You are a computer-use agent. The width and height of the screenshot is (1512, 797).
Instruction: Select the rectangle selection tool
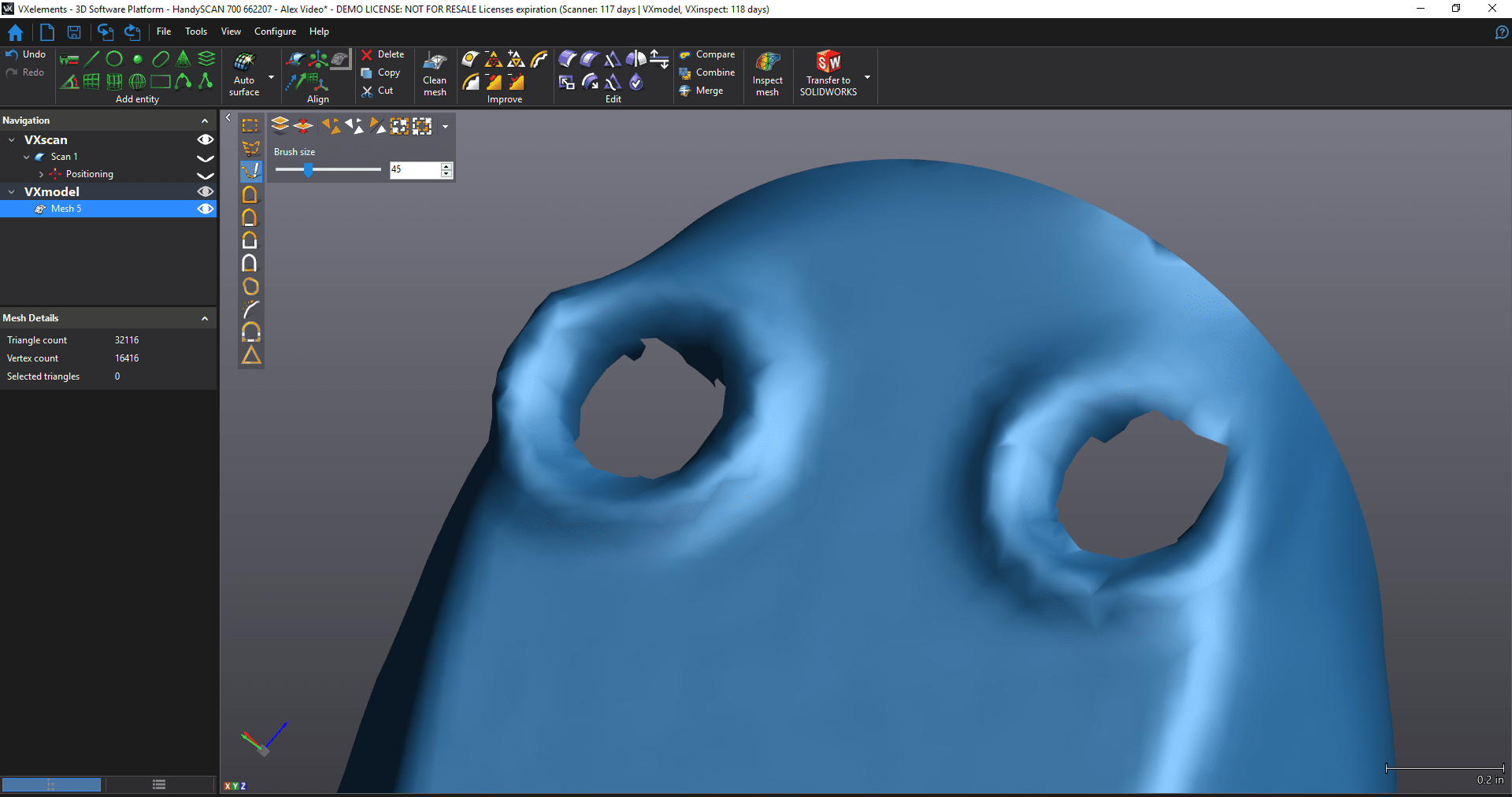250,126
